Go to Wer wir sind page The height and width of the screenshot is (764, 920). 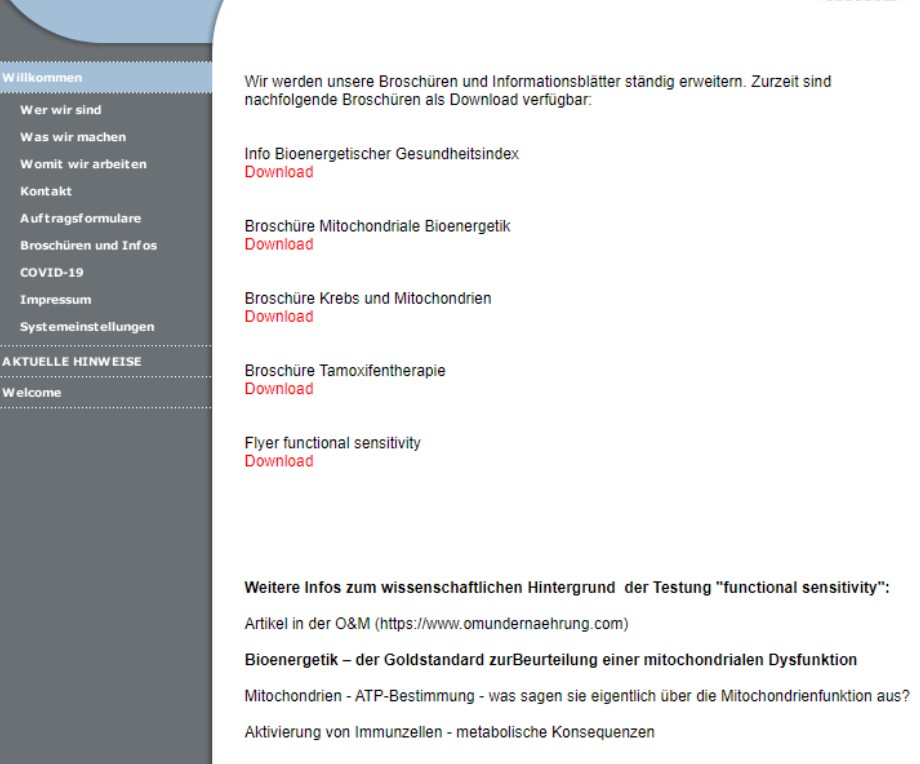[60, 110]
